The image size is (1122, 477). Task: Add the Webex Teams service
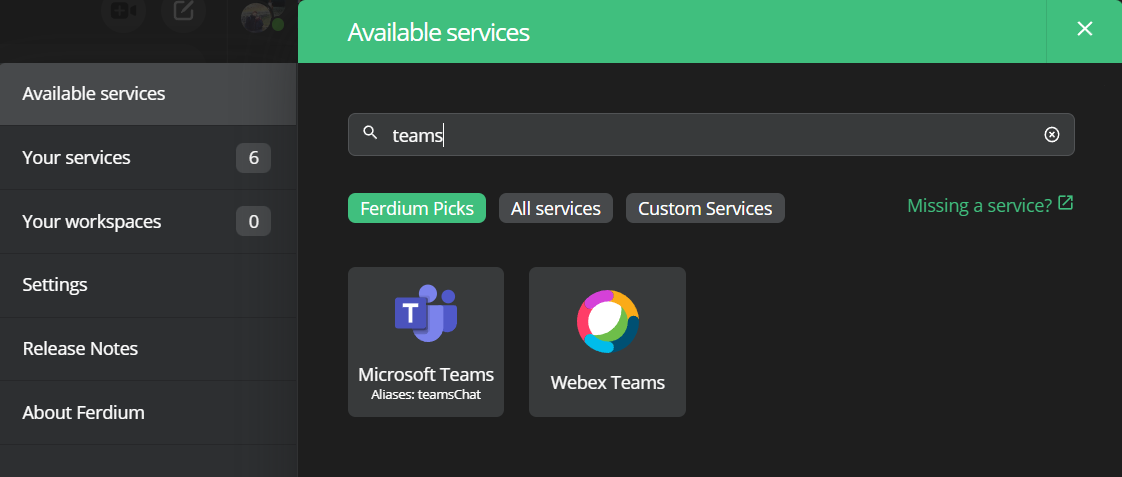pyautogui.click(x=607, y=342)
